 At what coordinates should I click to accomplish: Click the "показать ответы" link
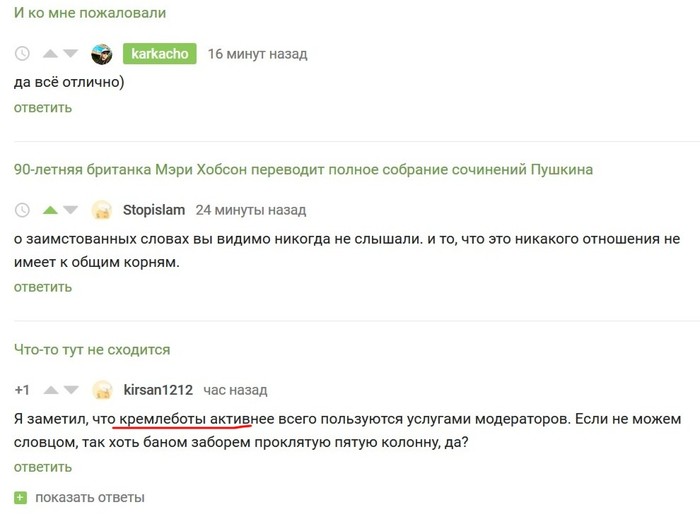tap(90, 497)
